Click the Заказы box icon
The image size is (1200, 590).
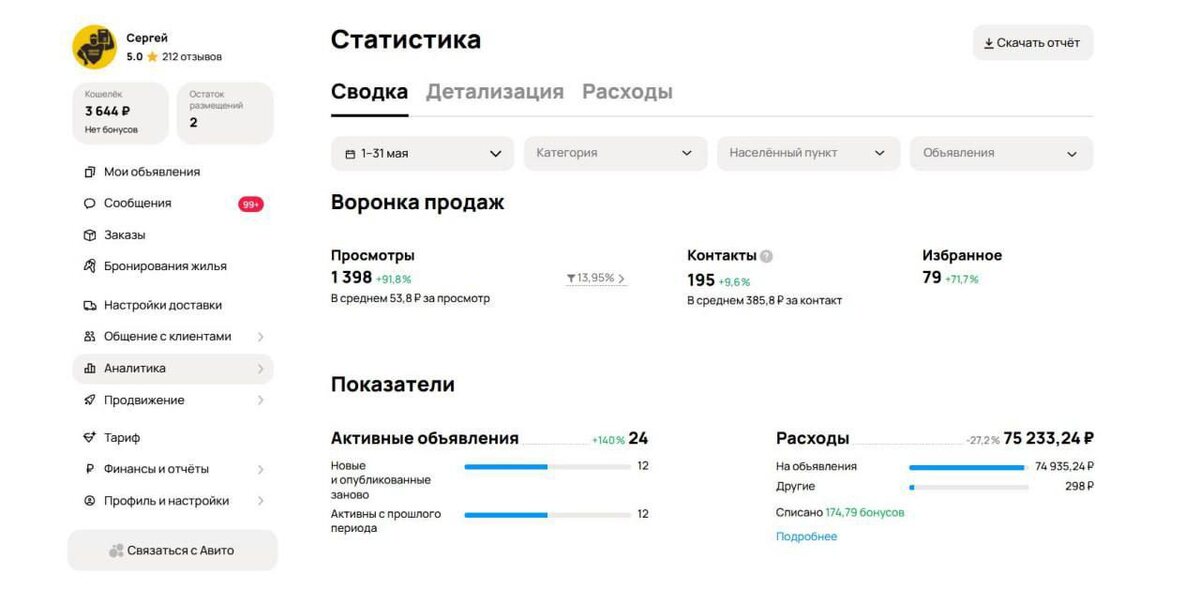[89, 235]
